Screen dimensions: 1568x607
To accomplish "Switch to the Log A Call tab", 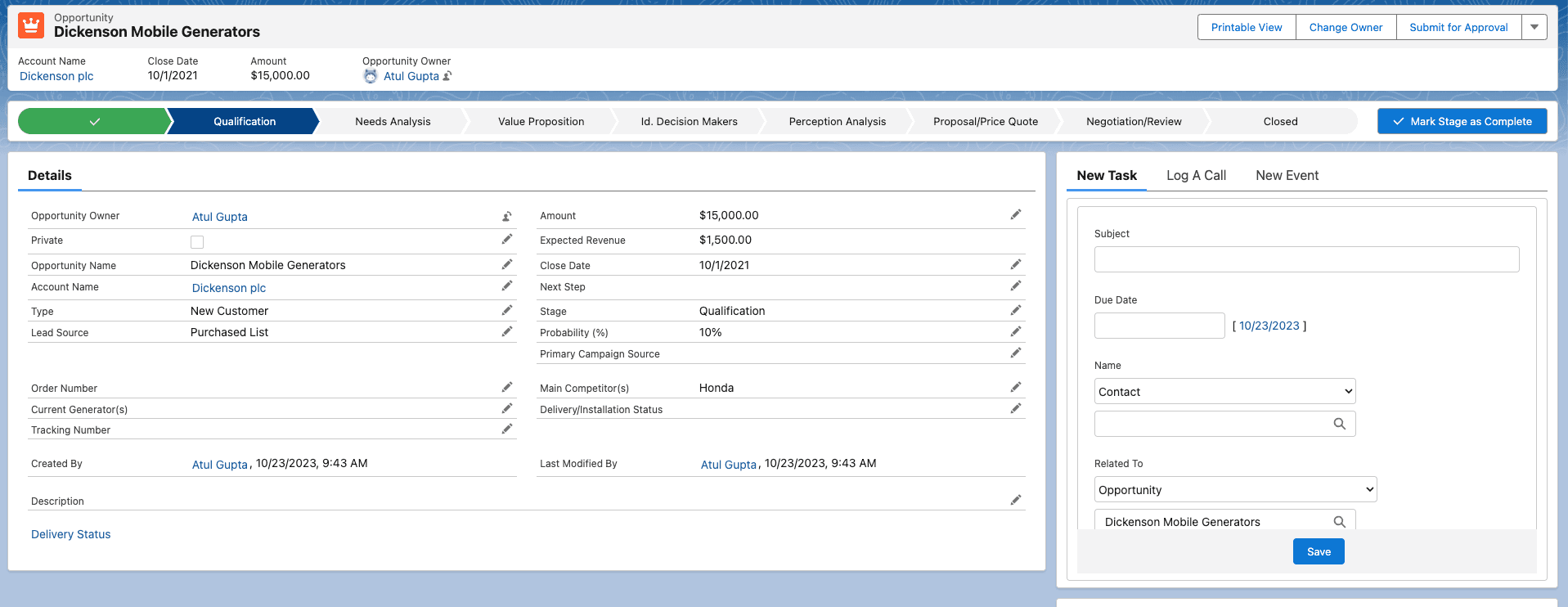I will [1197, 175].
